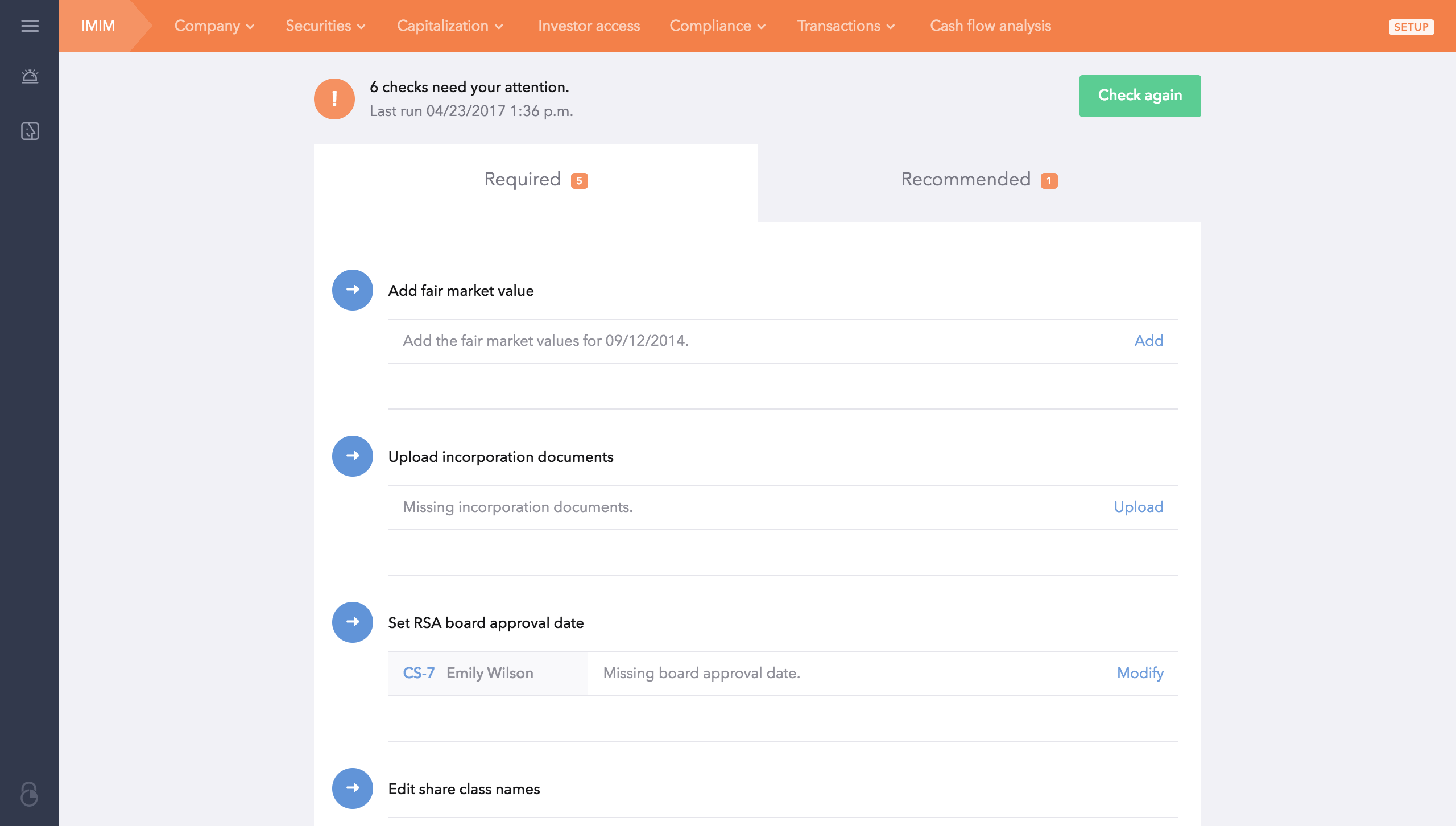The width and height of the screenshot is (1456, 826).
Task: Expand the Transactions dropdown
Action: pyautogui.click(x=846, y=26)
